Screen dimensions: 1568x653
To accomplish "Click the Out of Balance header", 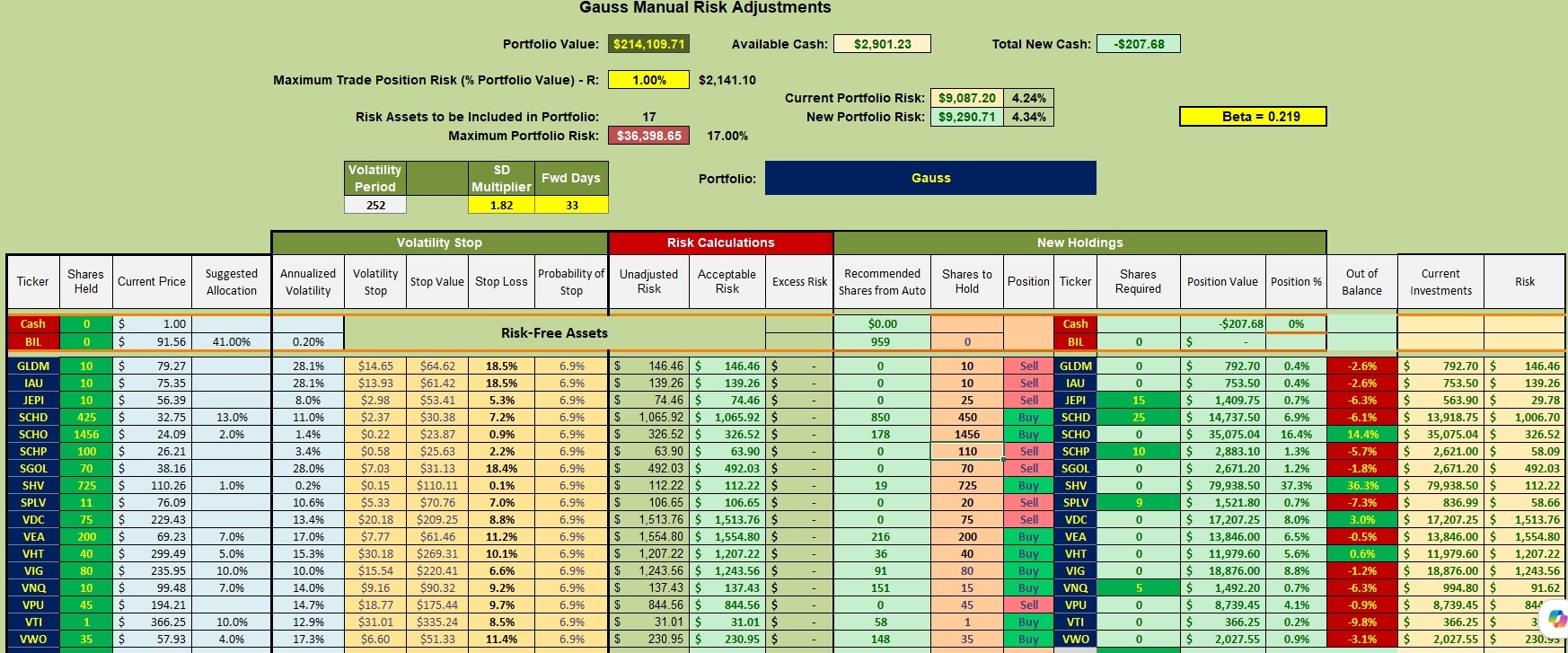I will [x=1361, y=281].
